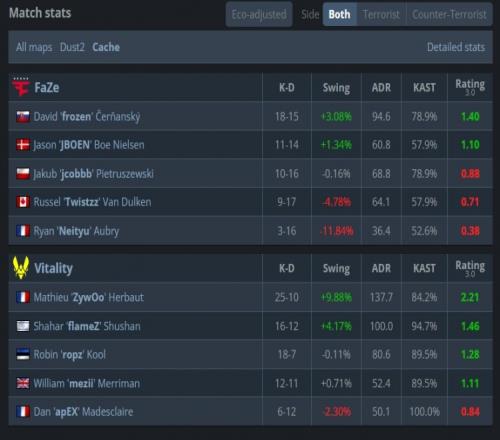Click the Danish flag beside JBOEN

tap(23, 145)
